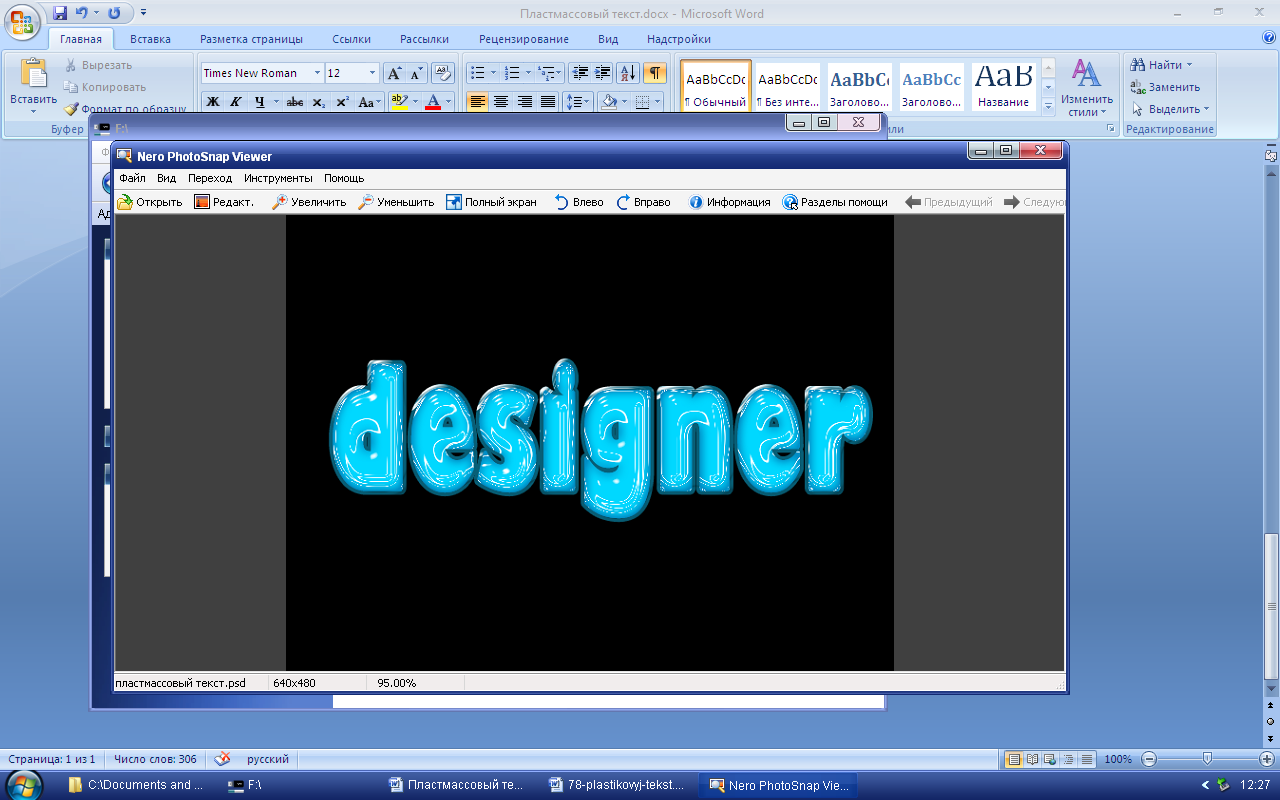Screen dimensions: 1280x800
Task: Open Редакт. editor in PhotoSnap Viewer
Action: tap(224, 202)
